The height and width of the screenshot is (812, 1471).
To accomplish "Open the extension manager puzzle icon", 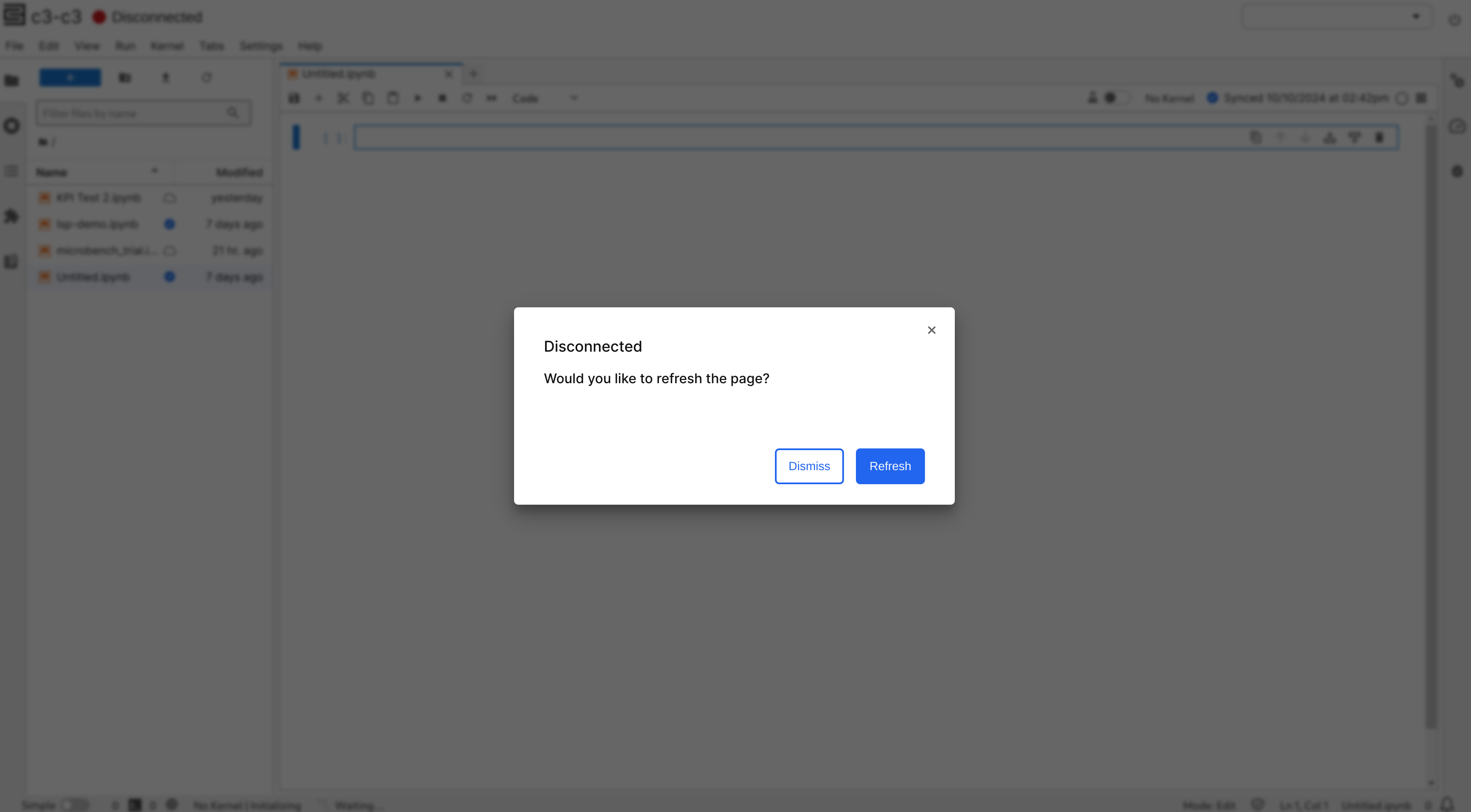I will tap(12, 216).
